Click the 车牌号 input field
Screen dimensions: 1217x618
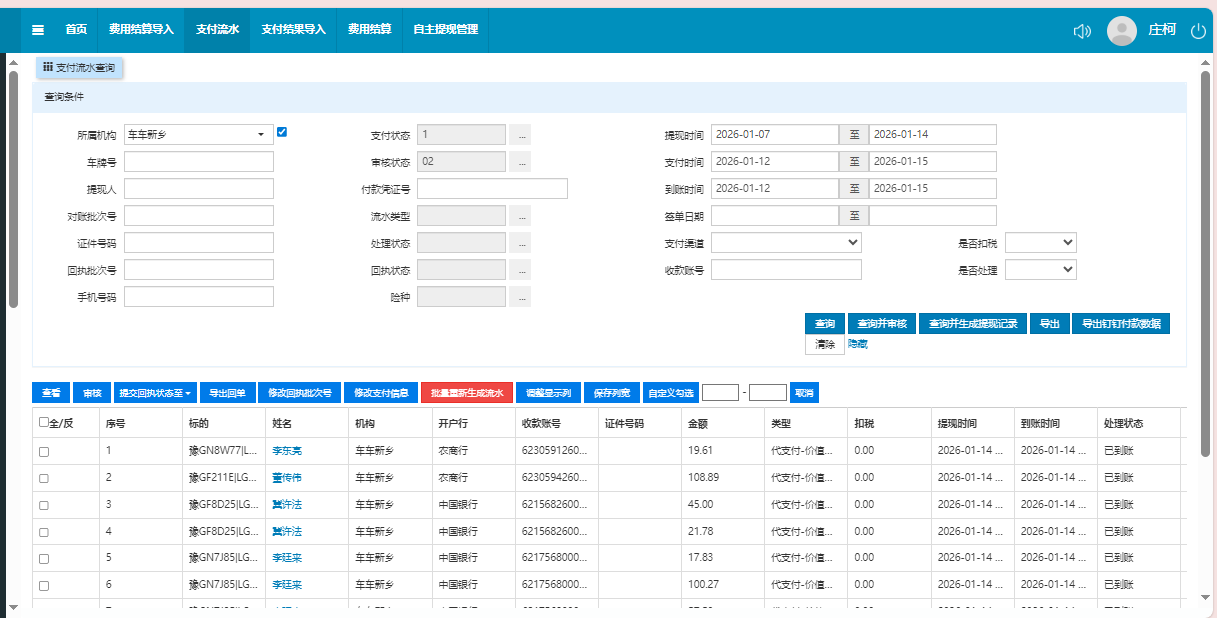coord(199,162)
